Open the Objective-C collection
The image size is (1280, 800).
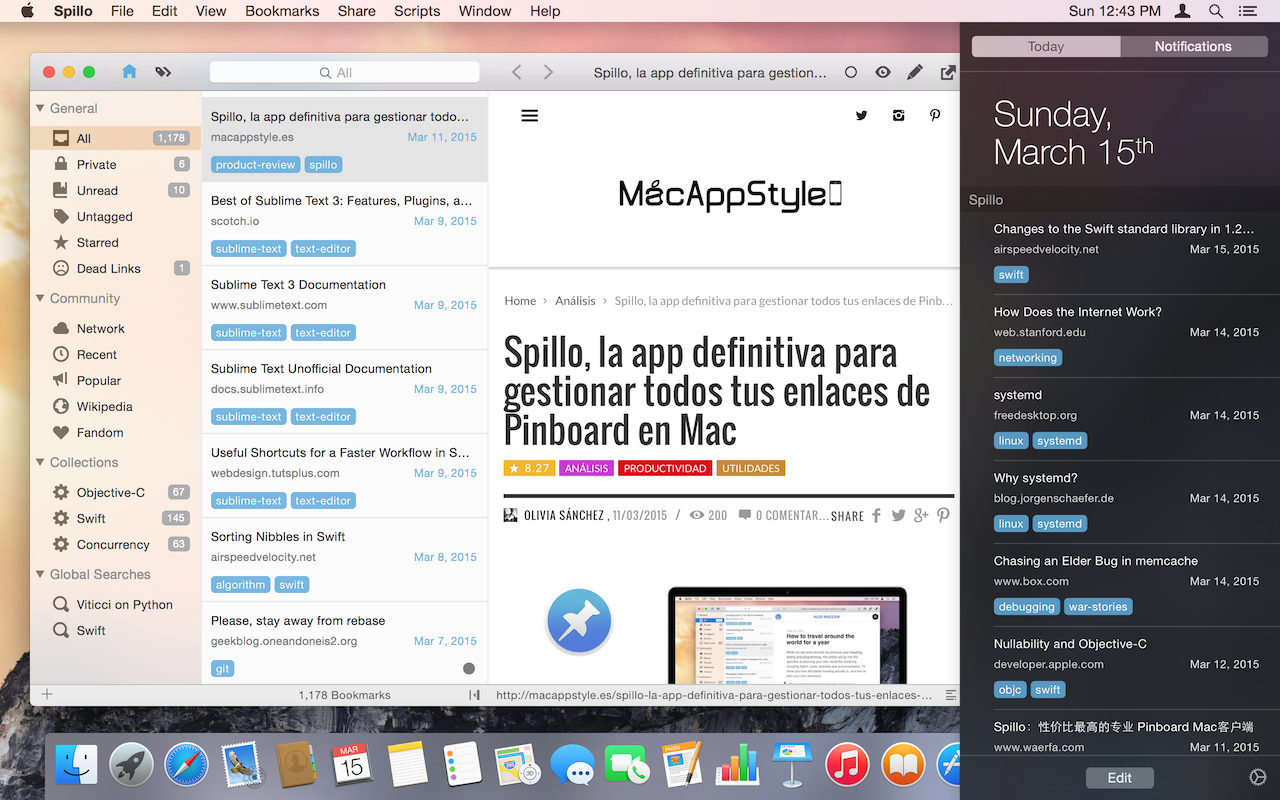115,492
